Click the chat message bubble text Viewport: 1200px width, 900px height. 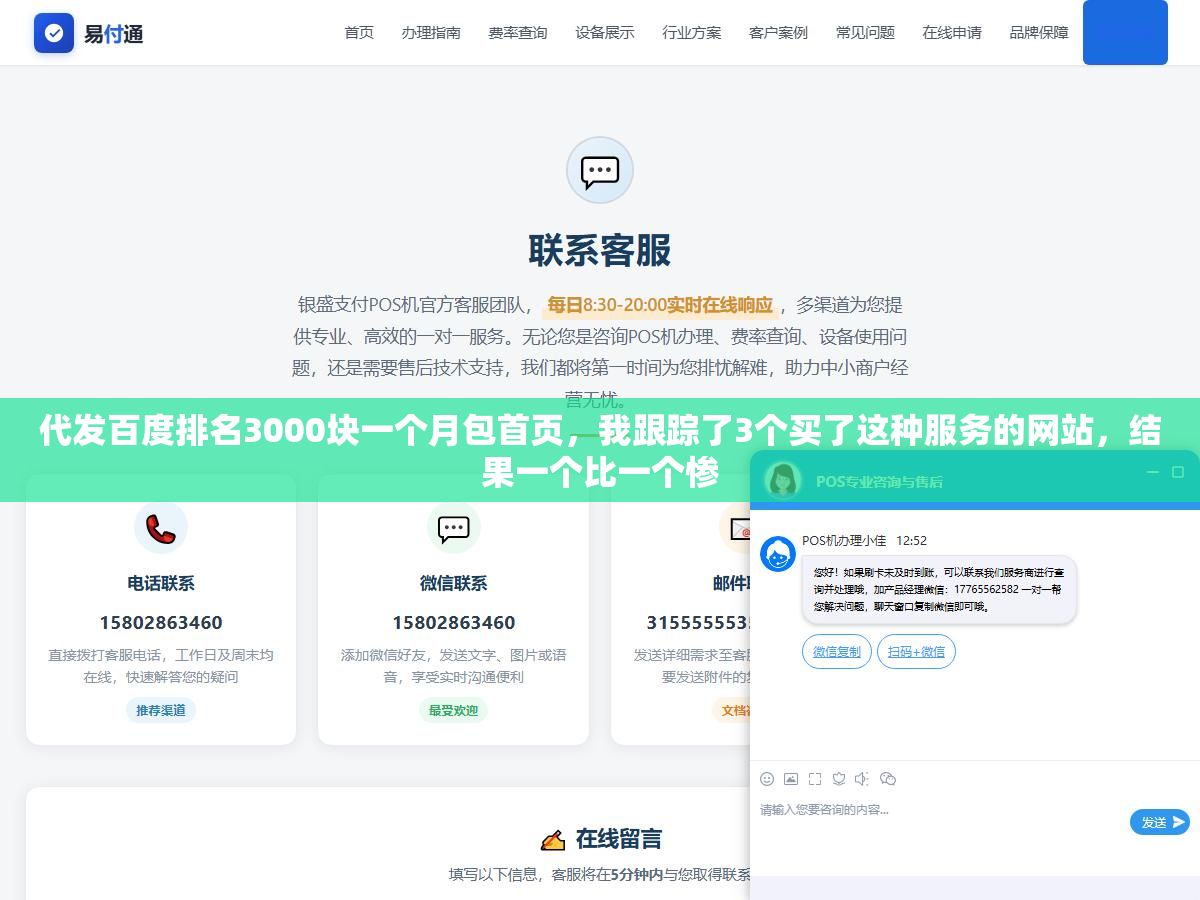[939, 590]
